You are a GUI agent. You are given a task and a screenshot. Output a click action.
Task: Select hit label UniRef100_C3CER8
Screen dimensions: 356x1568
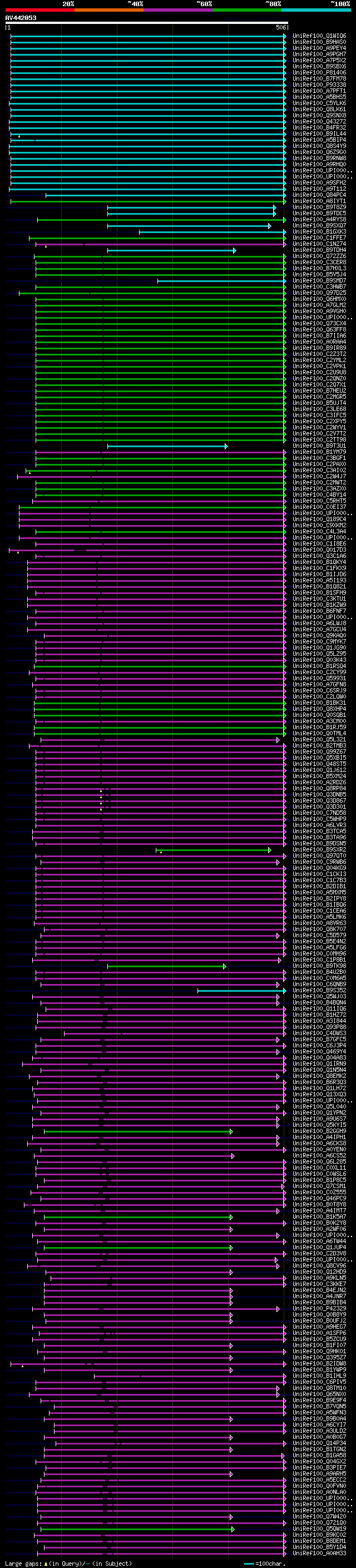point(319,263)
